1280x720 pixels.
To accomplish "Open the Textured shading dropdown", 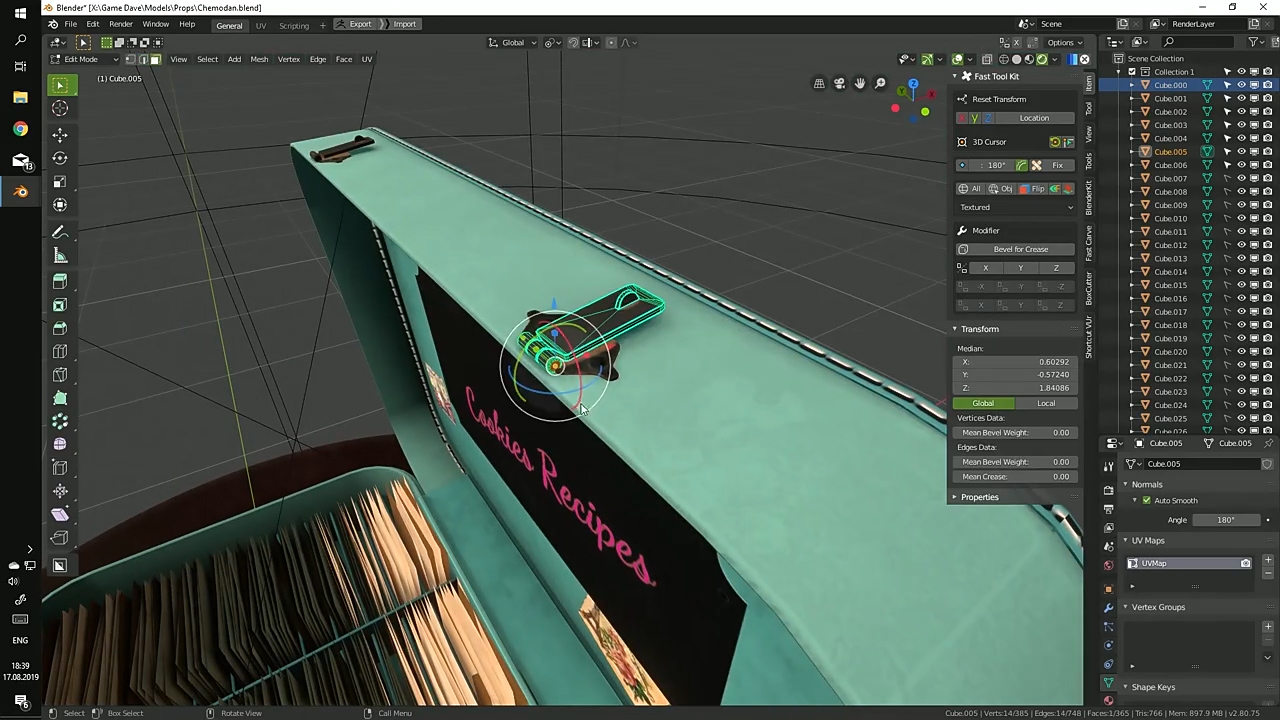I will pyautogui.click(x=1016, y=207).
